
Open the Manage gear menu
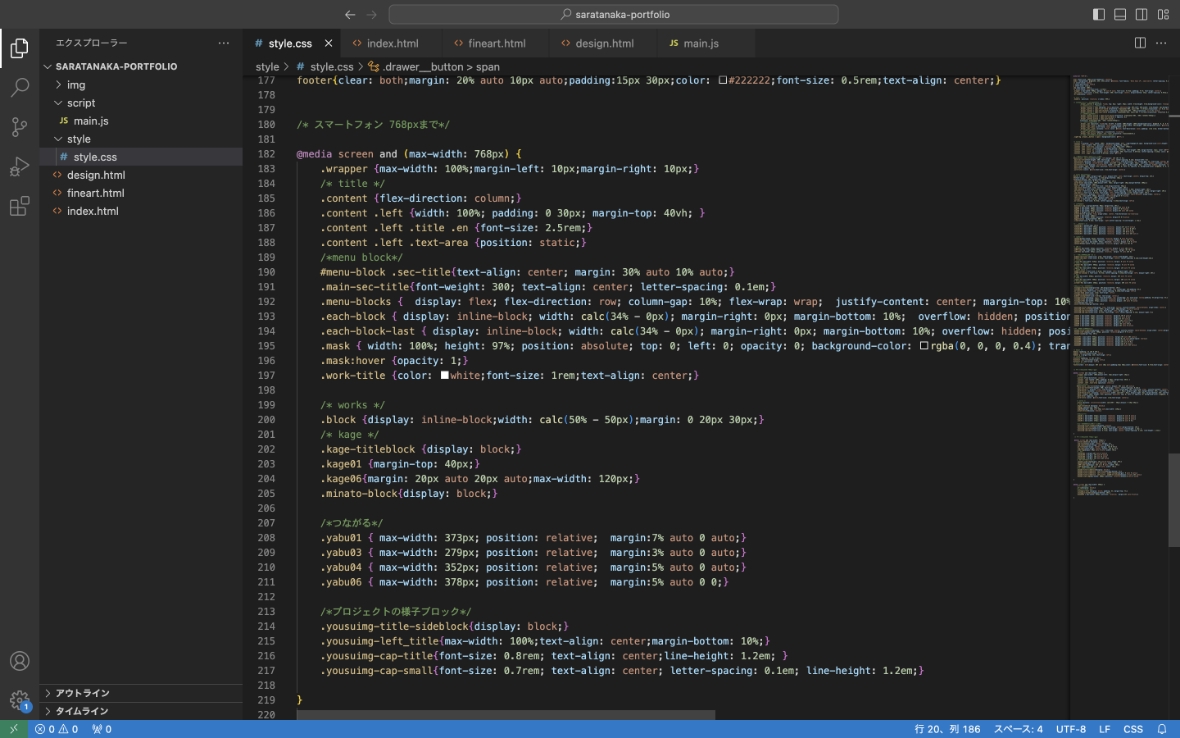pyautogui.click(x=20, y=701)
